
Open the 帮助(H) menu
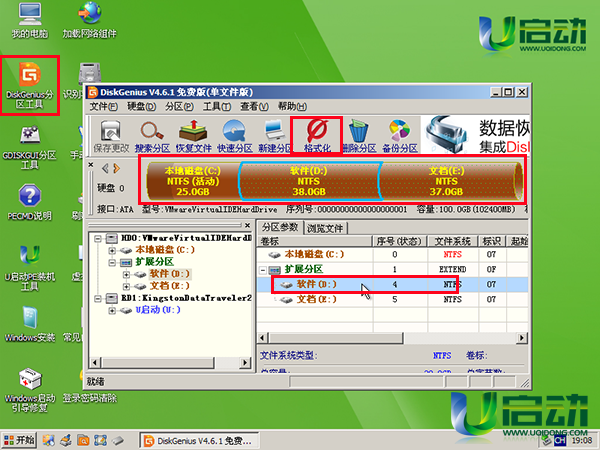292,106
